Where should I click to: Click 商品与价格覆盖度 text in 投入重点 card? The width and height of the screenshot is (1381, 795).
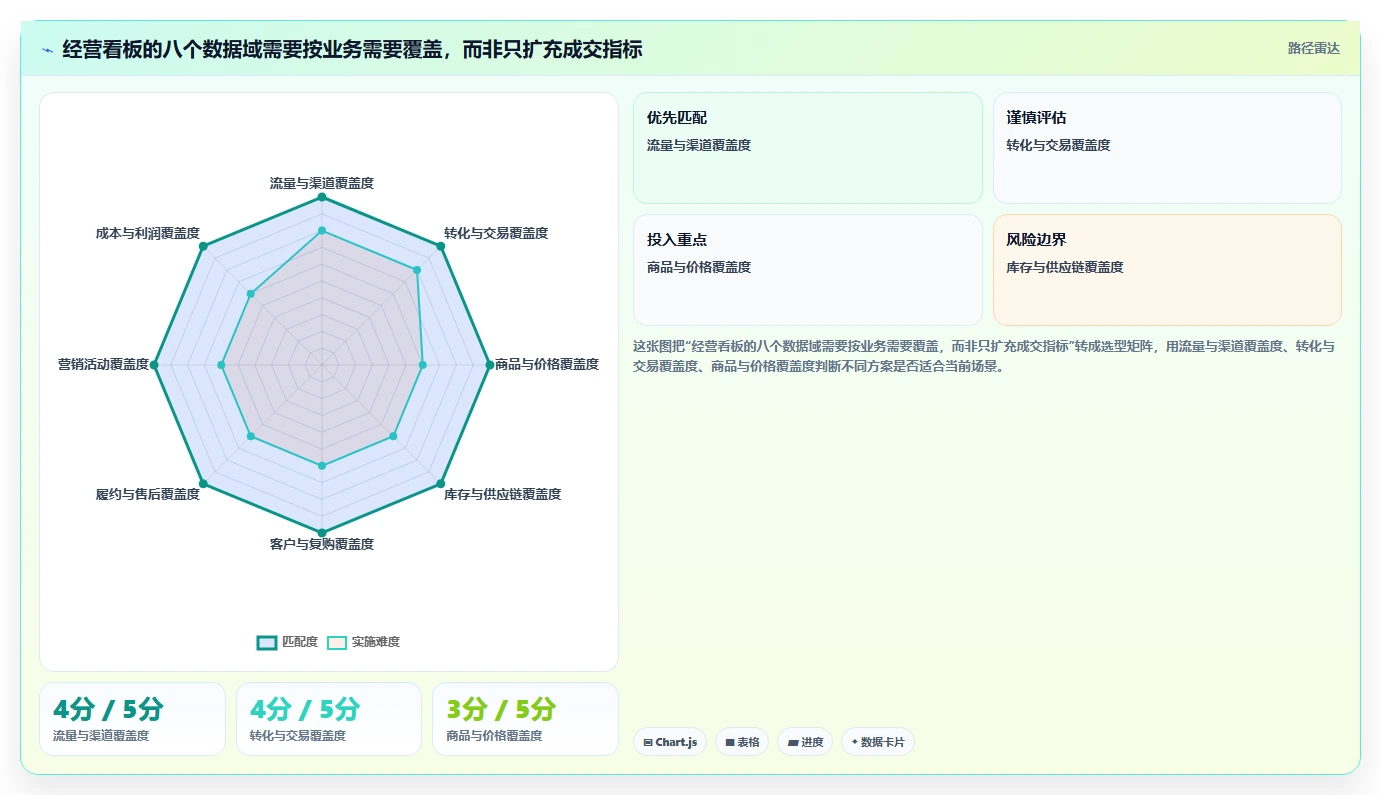(x=699, y=267)
